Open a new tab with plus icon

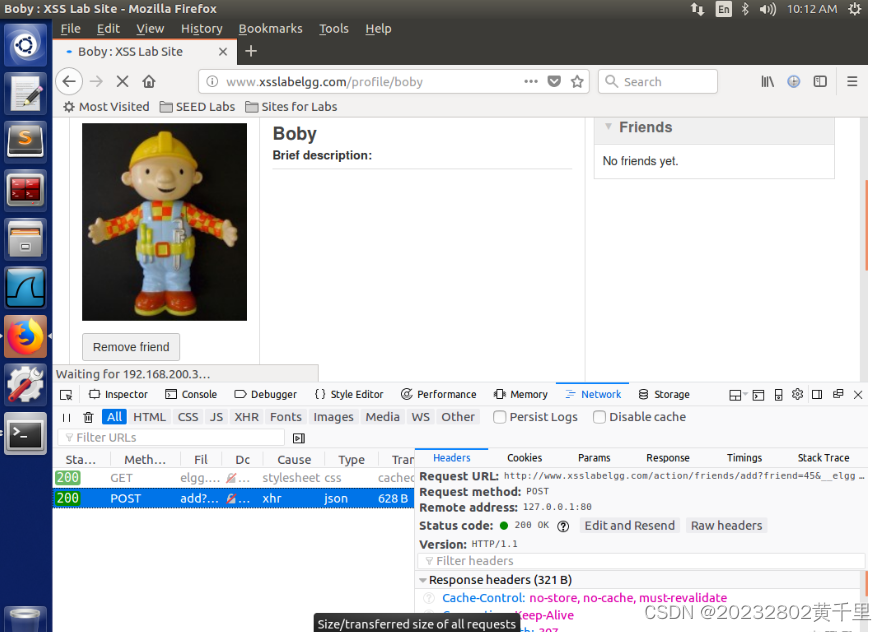tap(251, 51)
